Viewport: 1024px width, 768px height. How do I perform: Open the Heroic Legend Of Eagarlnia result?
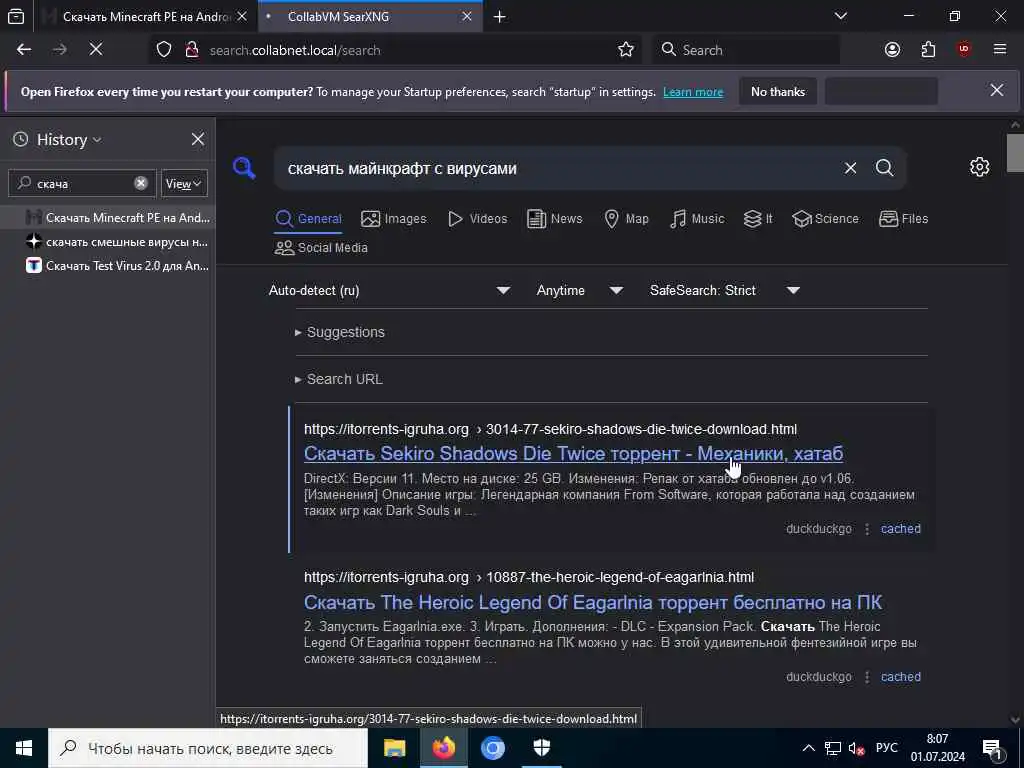(593, 601)
